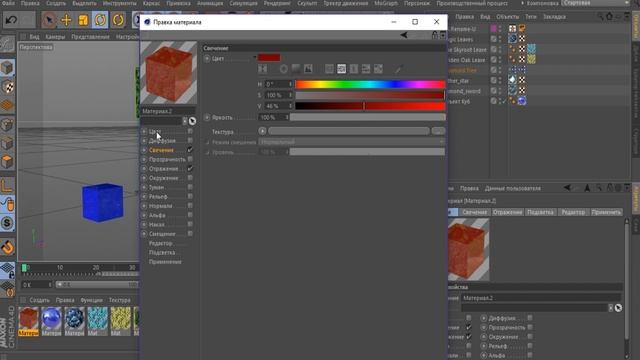Open the Редактор page in material editor
The height and width of the screenshot is (360, 640).
(x=160, y=243)
